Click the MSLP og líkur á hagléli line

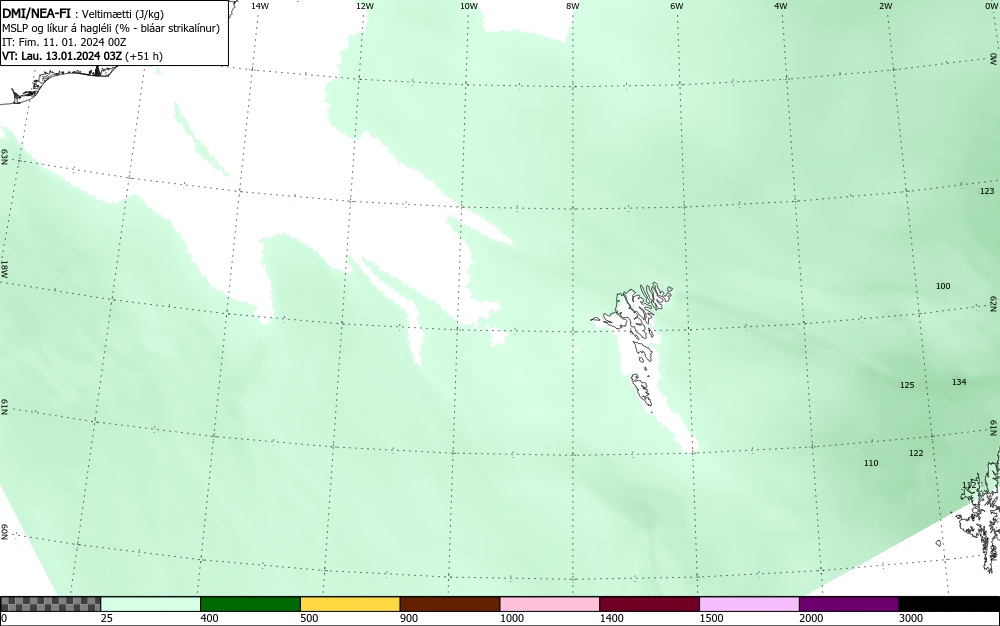coord(111,28)
